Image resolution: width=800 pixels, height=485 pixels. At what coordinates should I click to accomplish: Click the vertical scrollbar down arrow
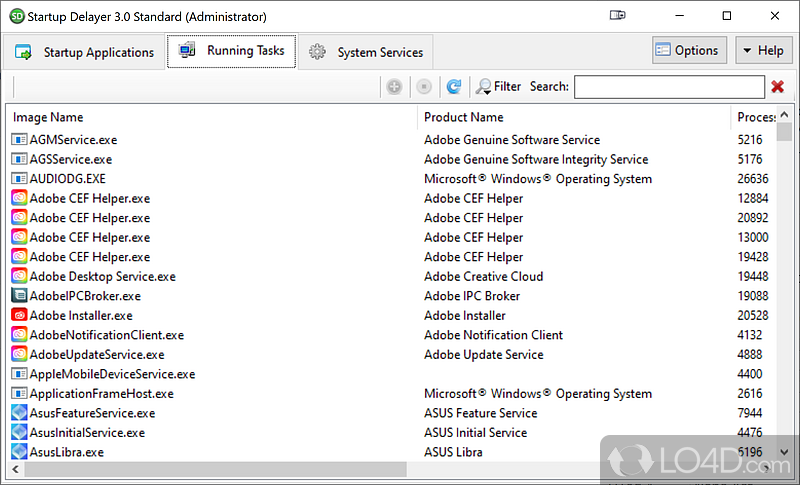click(x=785, y=452)
